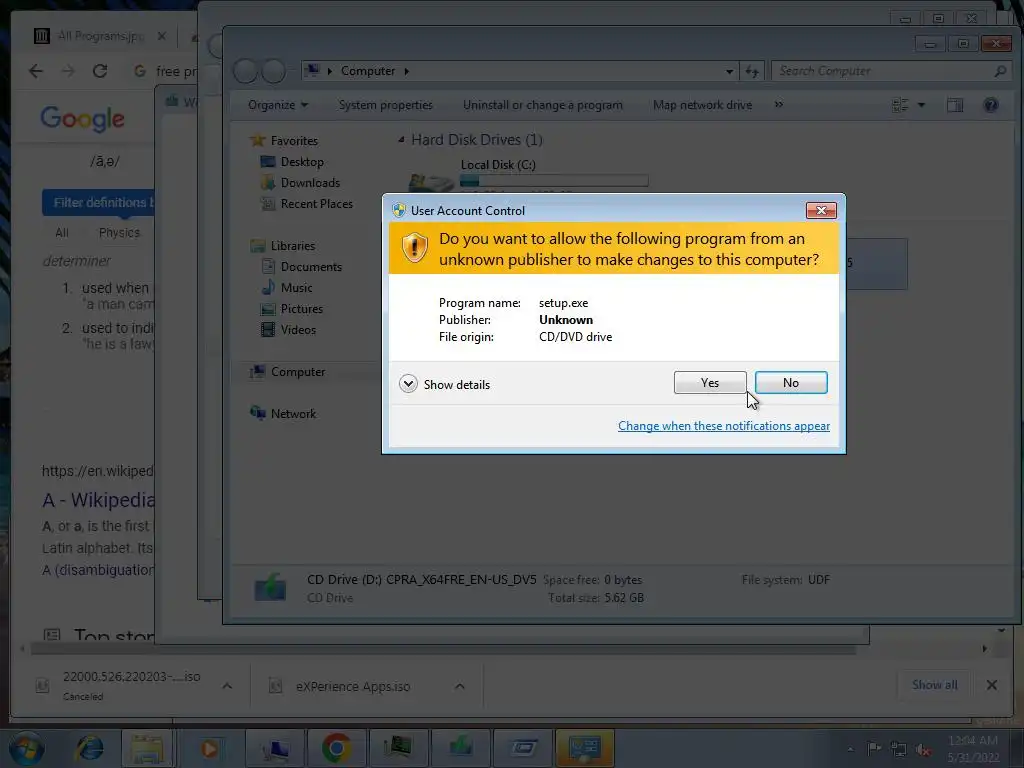Click the Explorer back navigation button

tap(246, 71)
